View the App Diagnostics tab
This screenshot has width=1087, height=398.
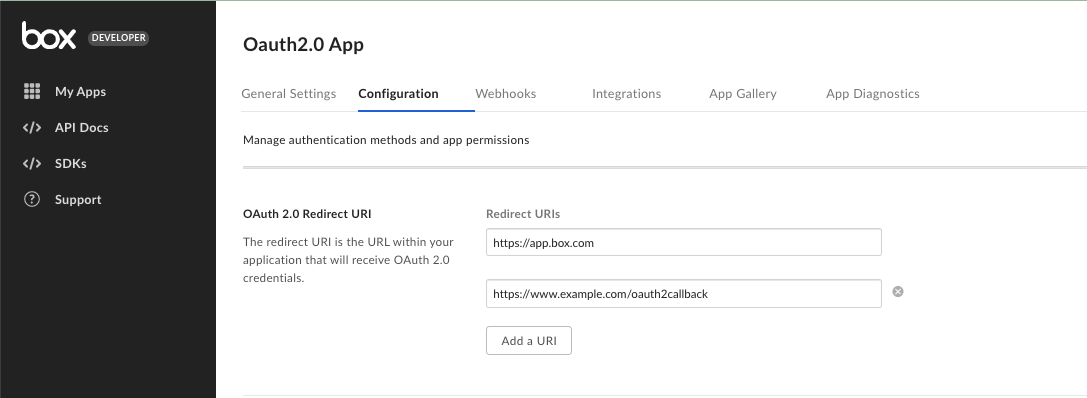[x=873, y=94]
